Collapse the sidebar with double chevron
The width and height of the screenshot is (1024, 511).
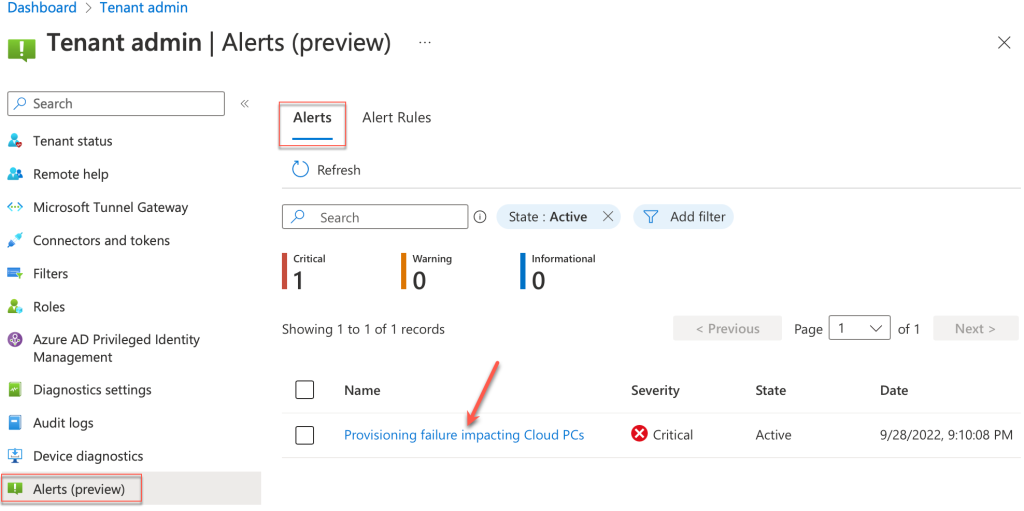[x=245, y=104]
